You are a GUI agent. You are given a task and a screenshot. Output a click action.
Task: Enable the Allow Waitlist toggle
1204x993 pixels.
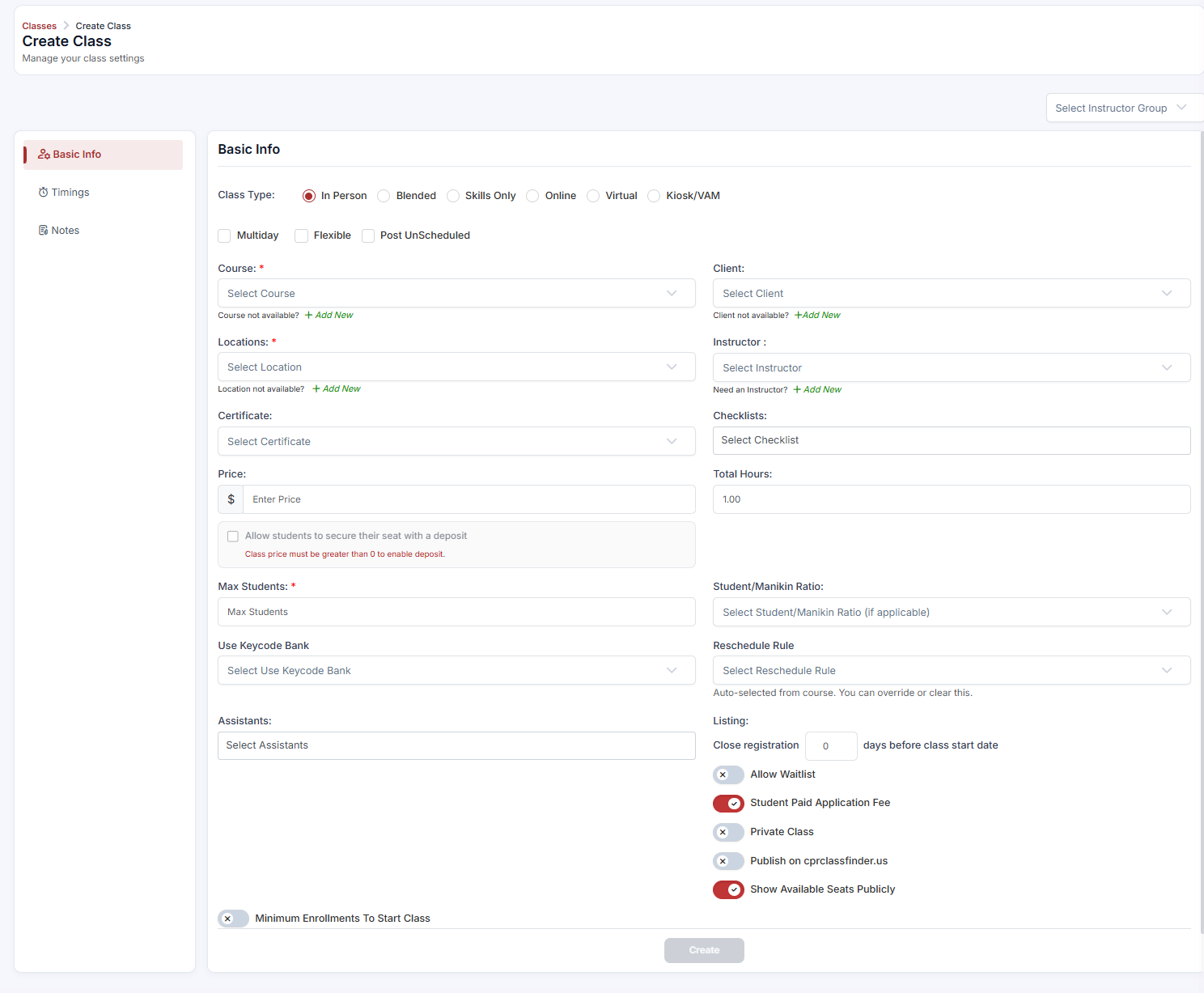[x=728, y=774]
